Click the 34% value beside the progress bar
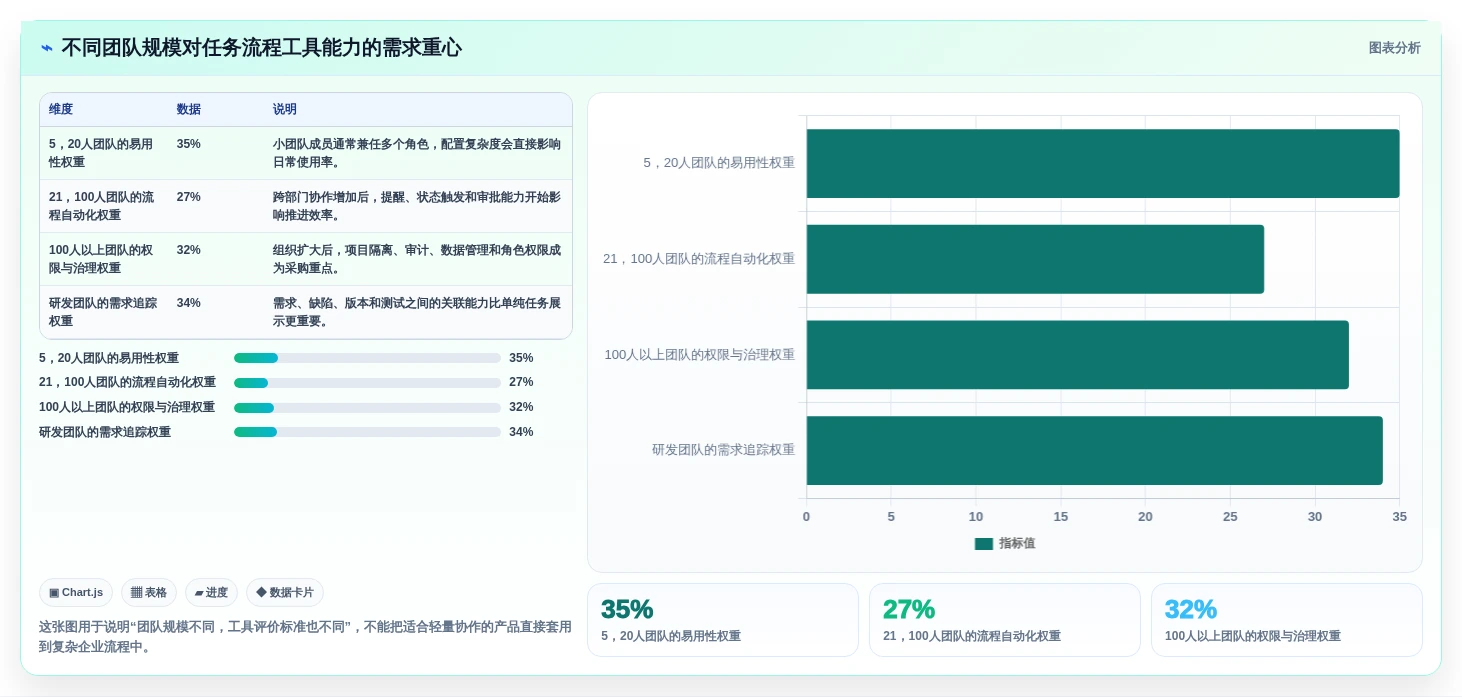The height and width of the screenshot is (697, 1462). point(521,432)
